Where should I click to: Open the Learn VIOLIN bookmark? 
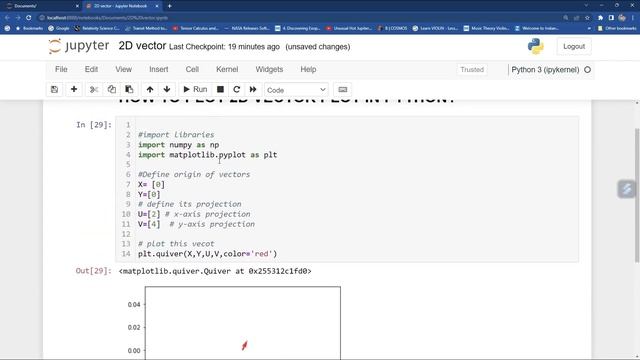[435, 29]
